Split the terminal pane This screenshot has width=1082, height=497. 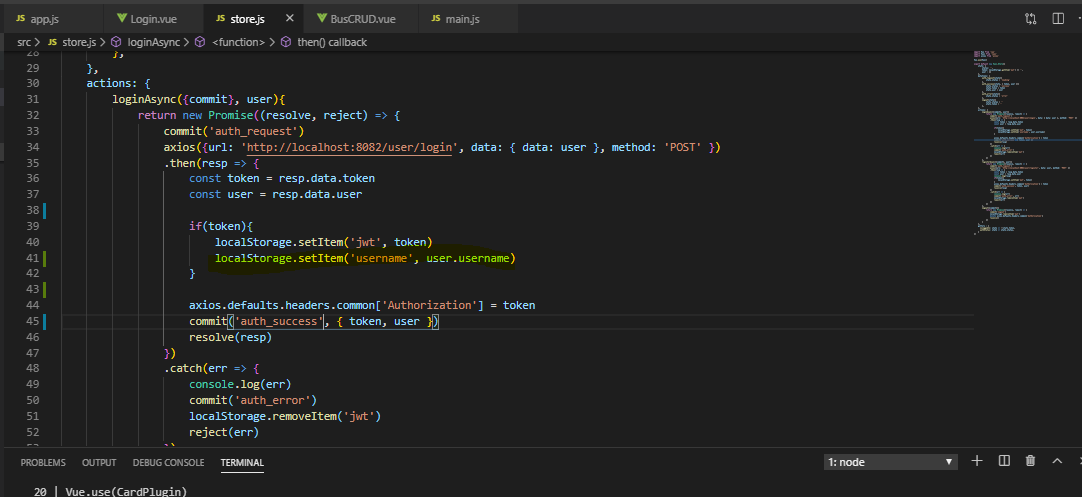click(x=1004, y=461)
